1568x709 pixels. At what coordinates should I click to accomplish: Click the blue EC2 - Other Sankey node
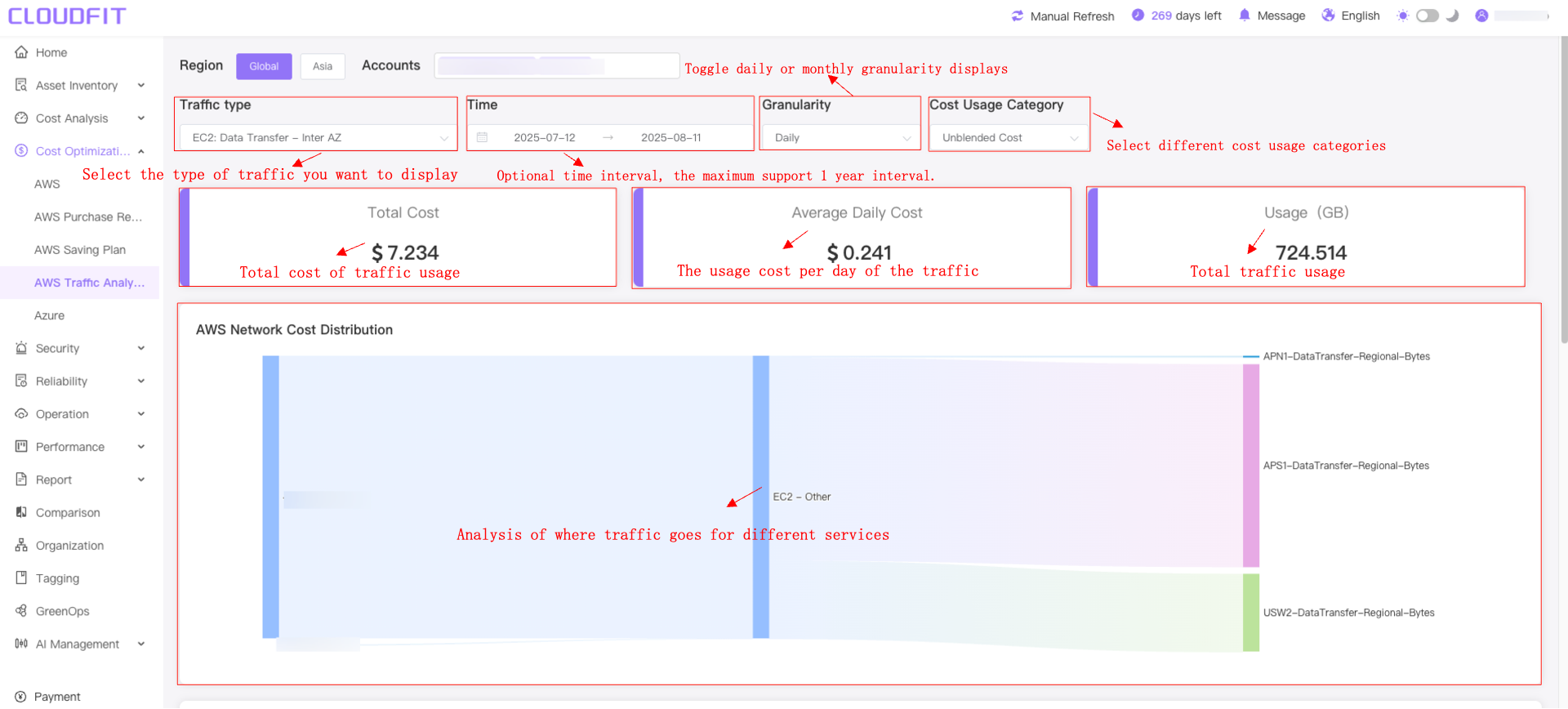click(760, 497)
